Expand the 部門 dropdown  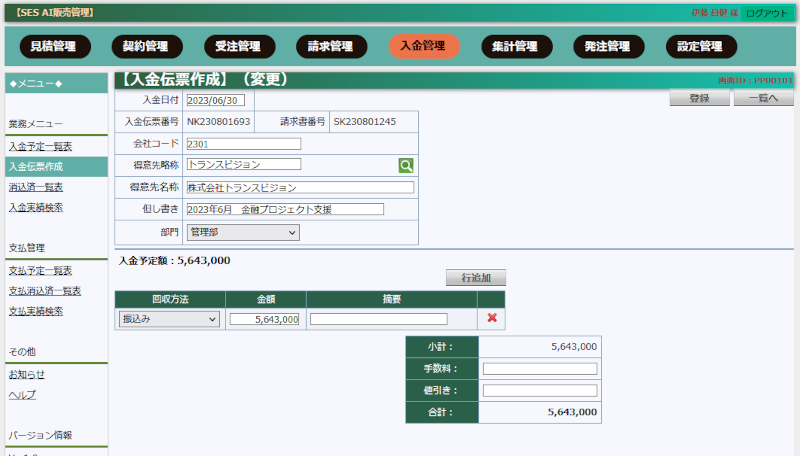point(243,233)
